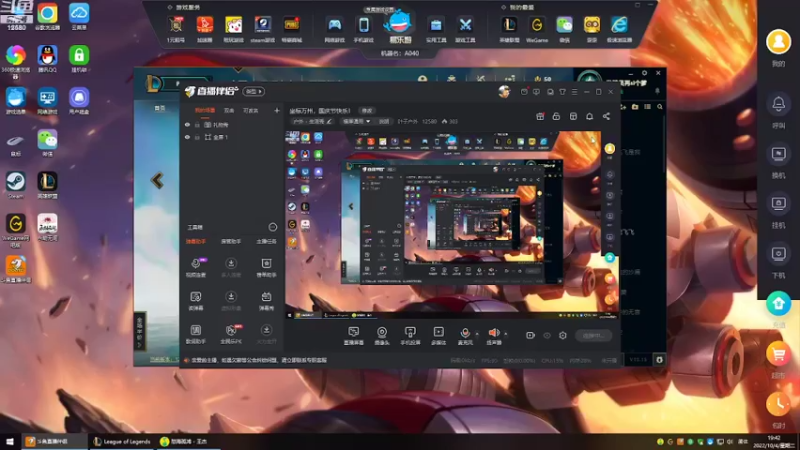Open 360 browser desktop icon
Viewport: 800px width, 450px height.
pos(16,61)
